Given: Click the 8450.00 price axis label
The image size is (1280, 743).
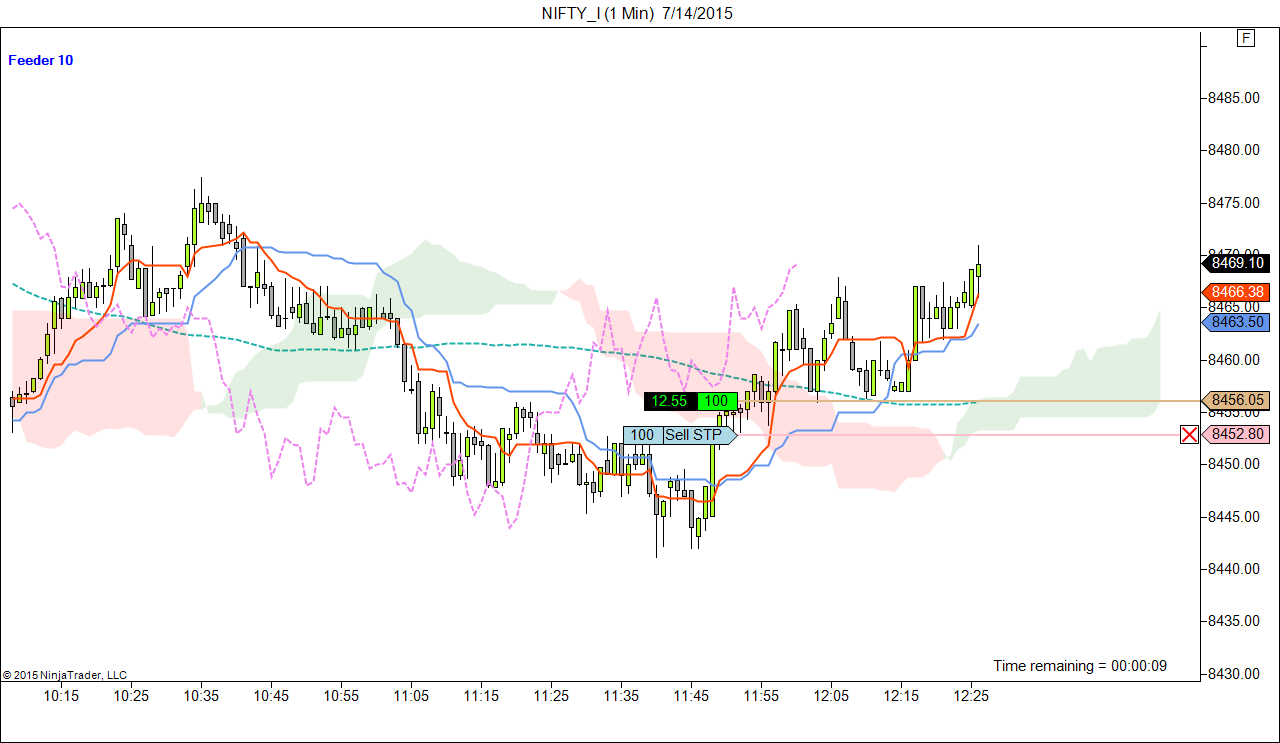Looking at the screenshot, I should pos(1233,464).
